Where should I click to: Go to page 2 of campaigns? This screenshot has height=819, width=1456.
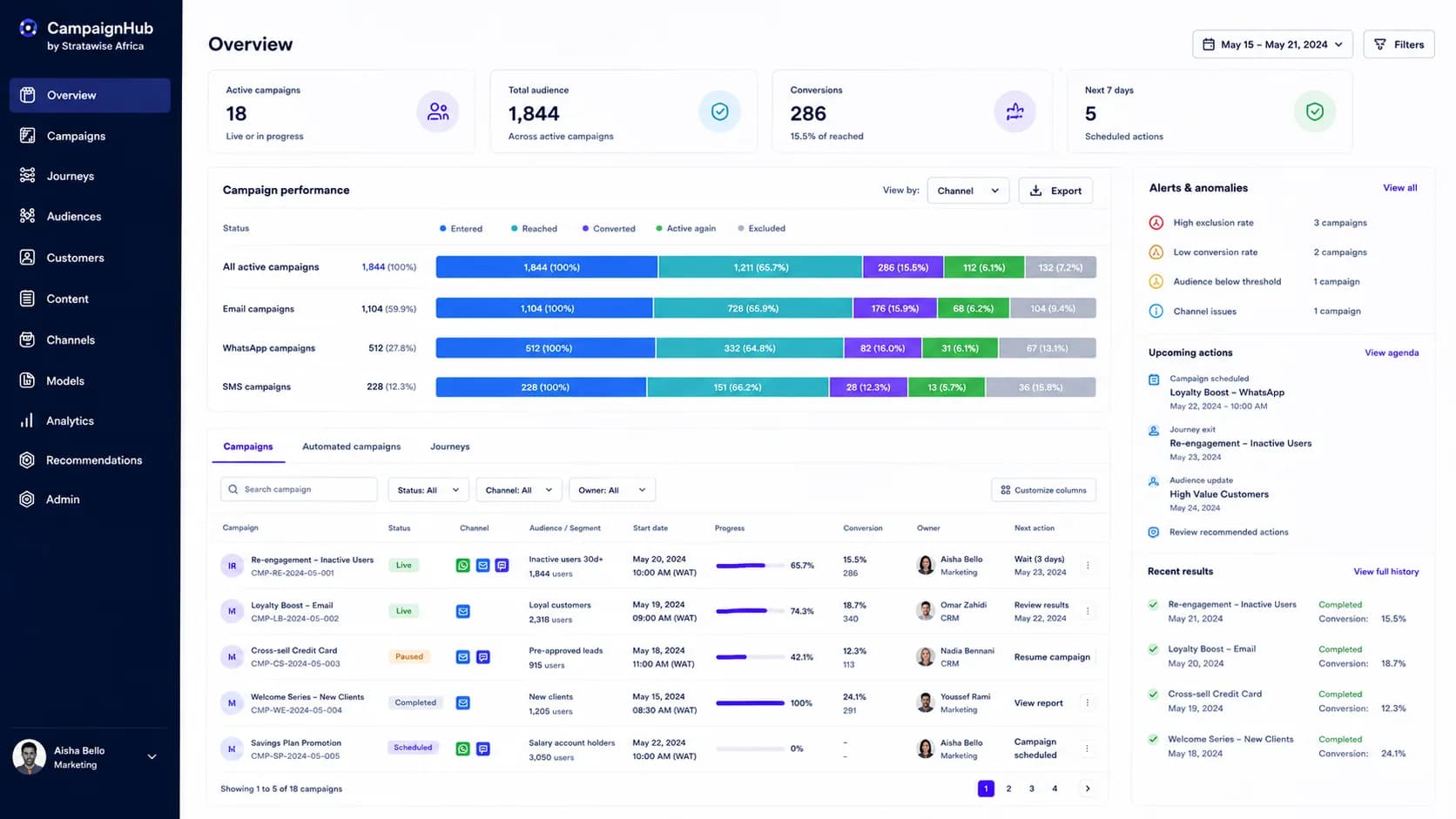[x=1008, y=789]
